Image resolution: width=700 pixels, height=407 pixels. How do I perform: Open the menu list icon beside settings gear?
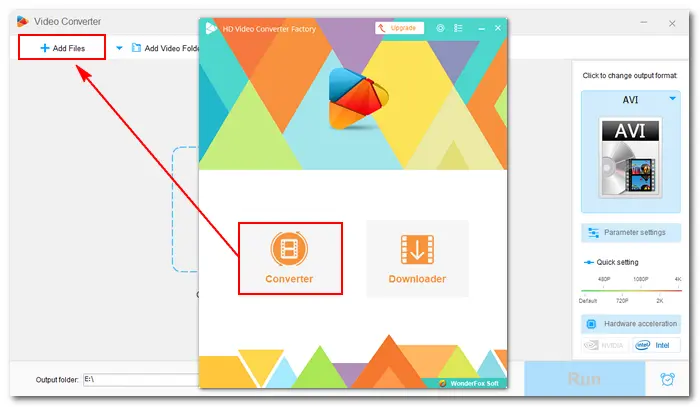tap(458, 28)
